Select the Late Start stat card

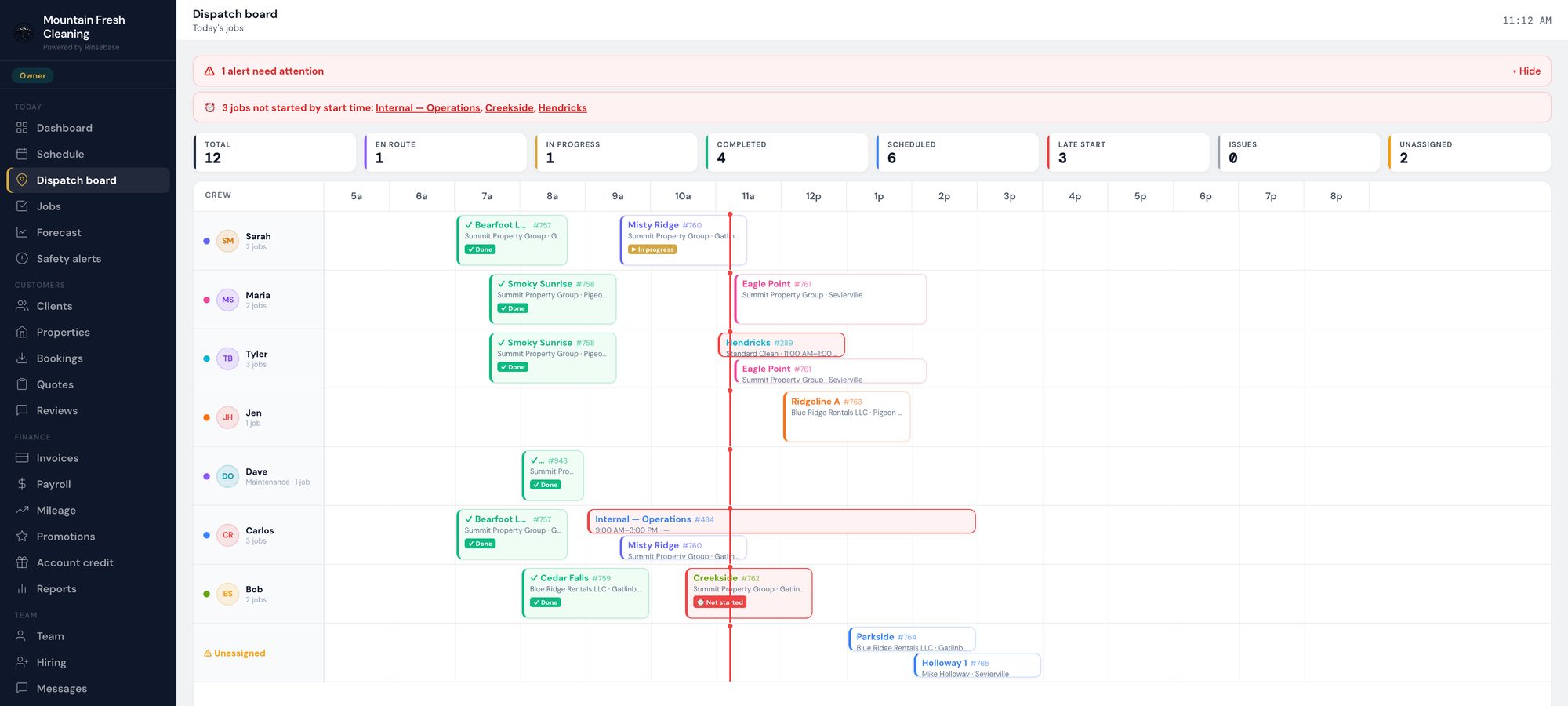pyautogui.click(x=1128, y=152)
